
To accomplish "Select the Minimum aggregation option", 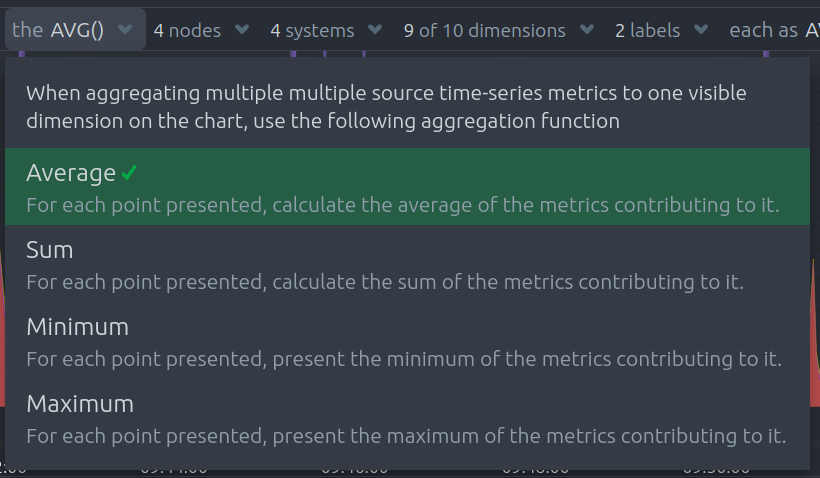I will coord(407,340).
